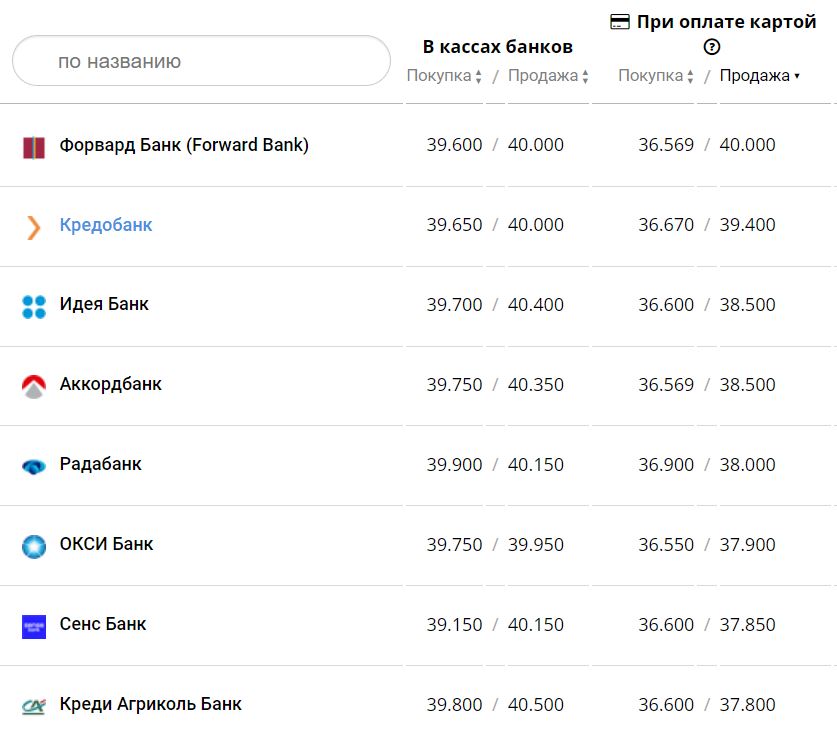
Task: Click the card icon beside 'При оплате картой'
Action: coord(620,22)
